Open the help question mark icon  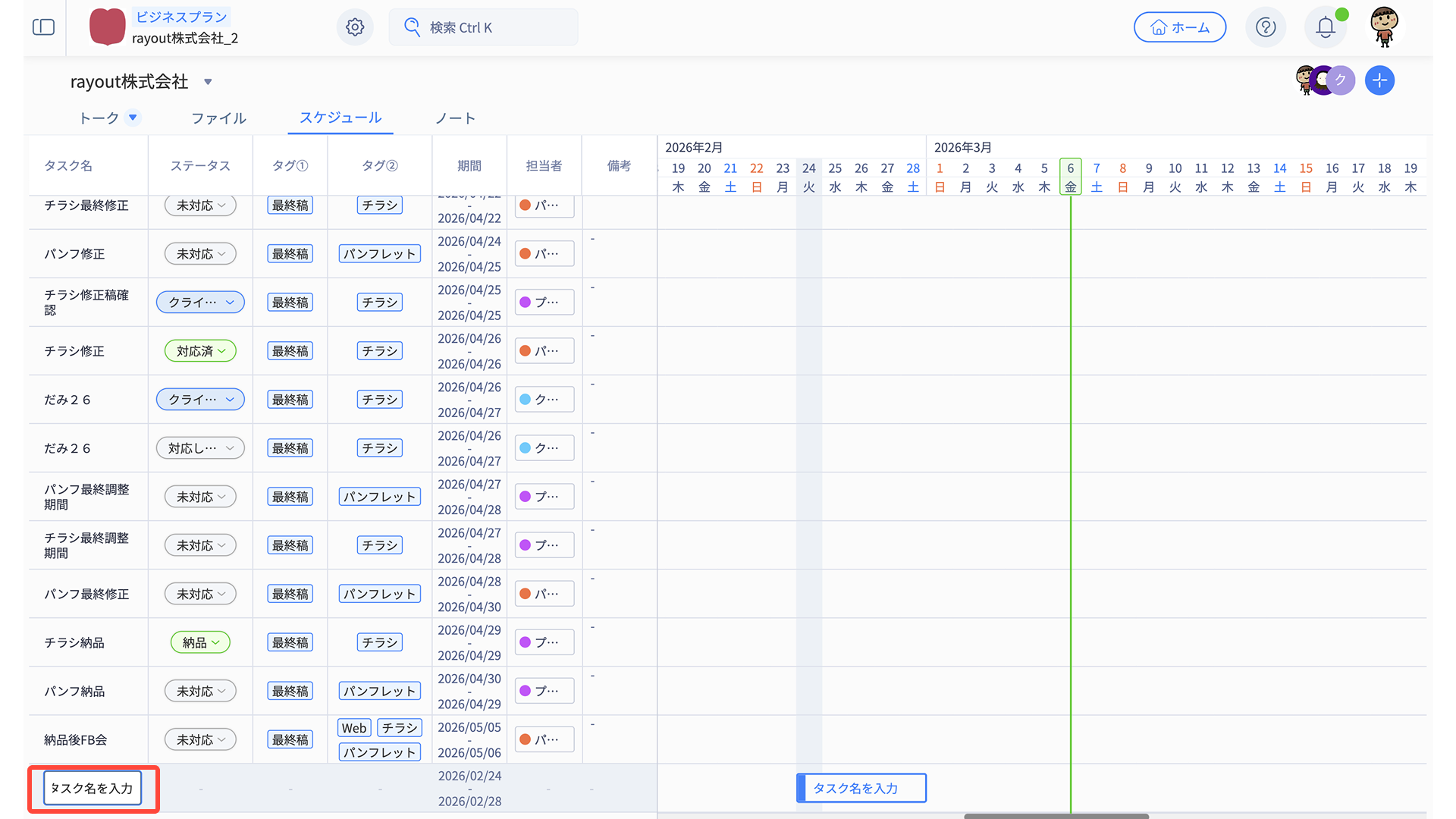1266,27
